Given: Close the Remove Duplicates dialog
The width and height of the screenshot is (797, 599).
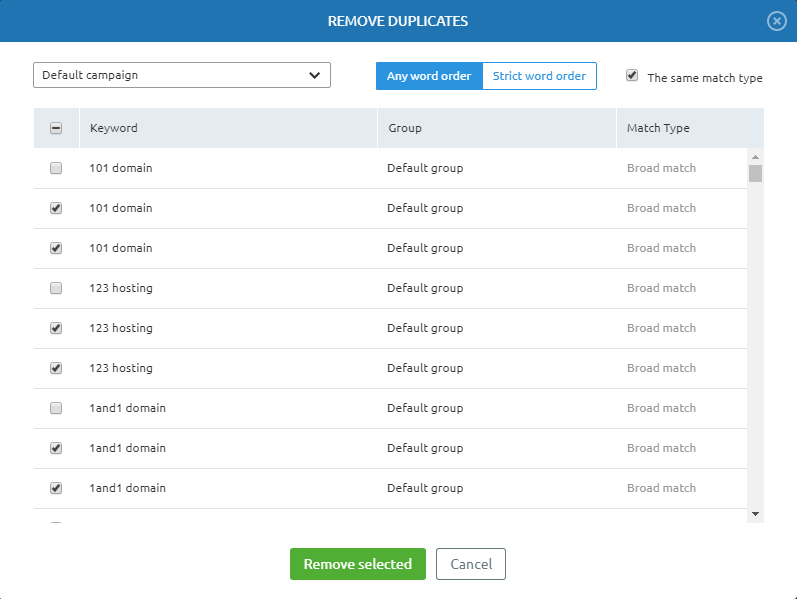Looking at the screenshot, I should point(776,21).
